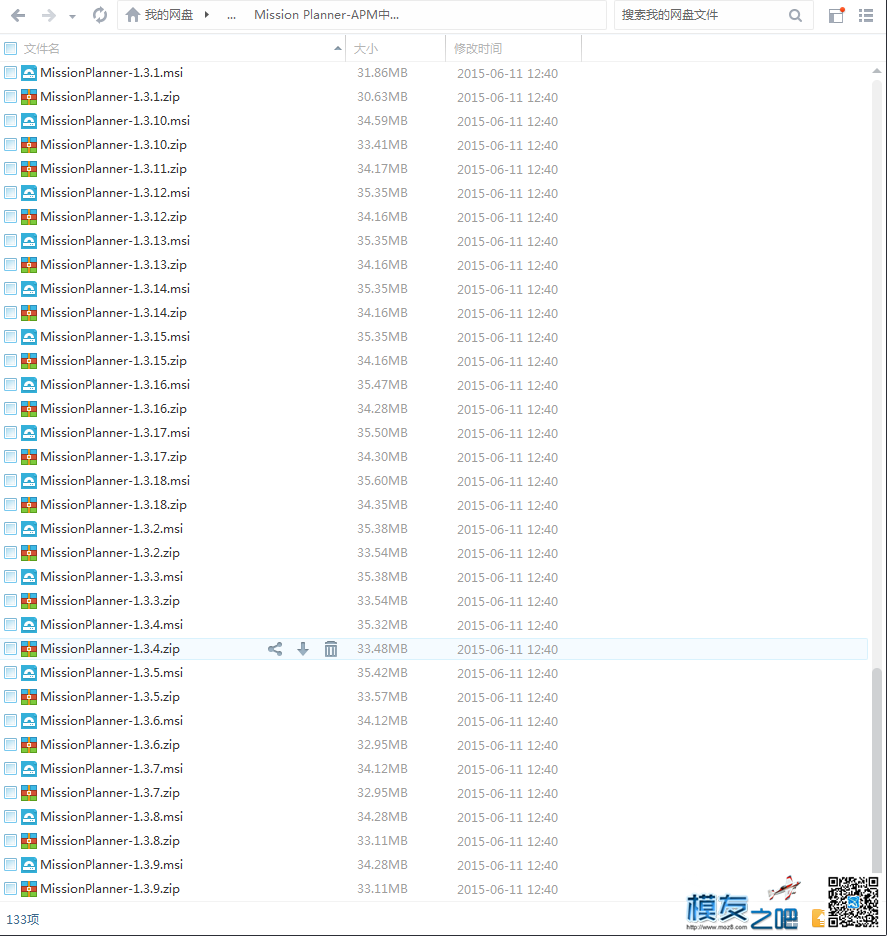Screen dimensions: 887x936
Task: Click the archive icon of MissionPlanner-1.3.6.zip
Action: tap(29, 744)
